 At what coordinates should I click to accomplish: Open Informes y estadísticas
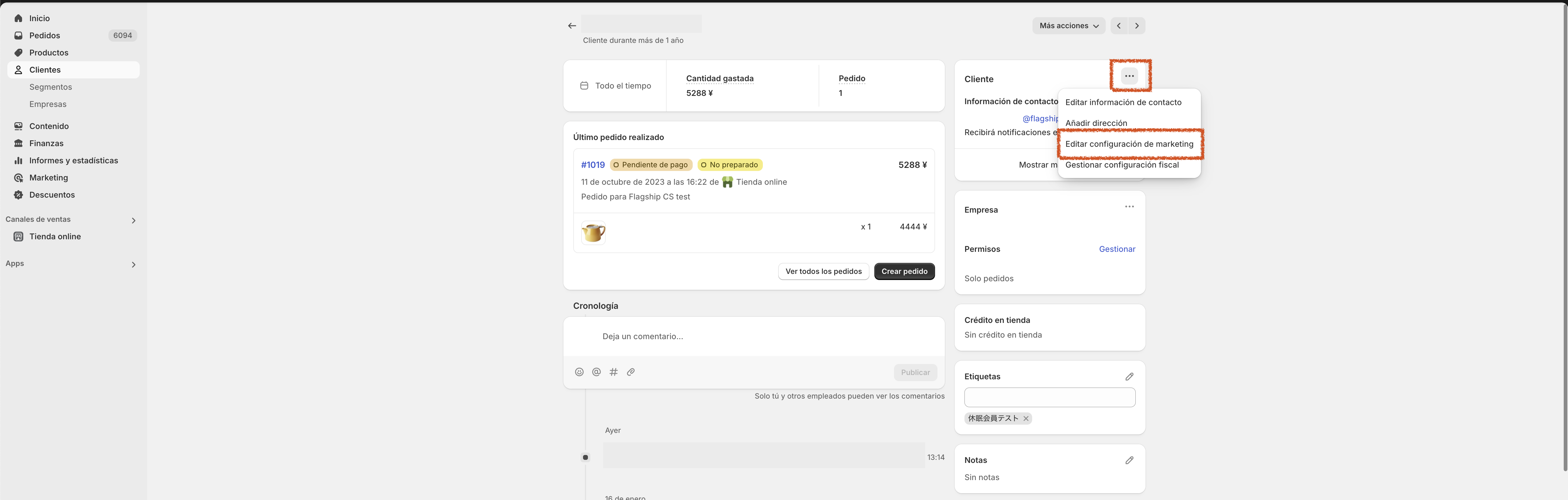tap(73, 160)
